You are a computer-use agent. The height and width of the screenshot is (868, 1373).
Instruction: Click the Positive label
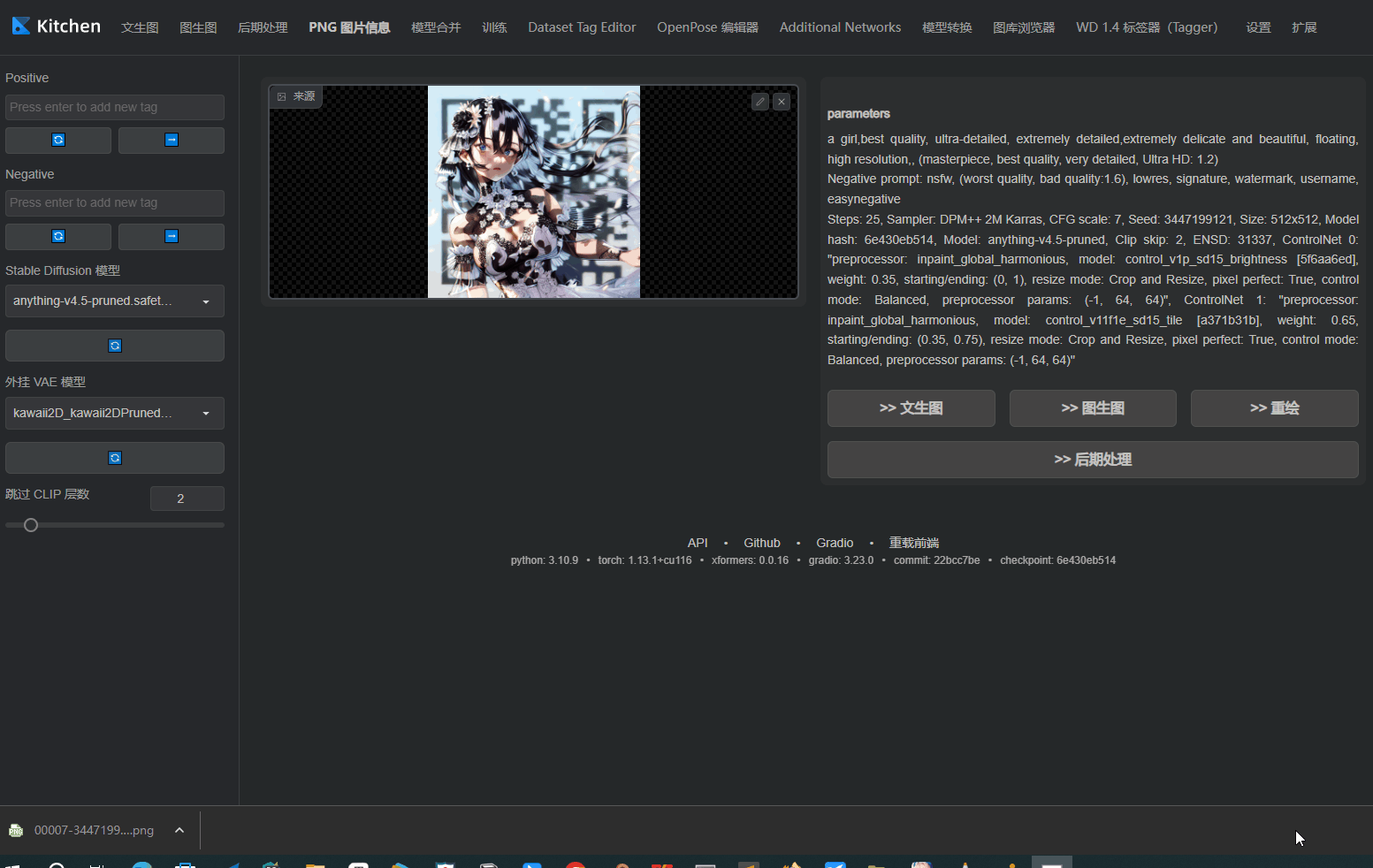(27, 78)
